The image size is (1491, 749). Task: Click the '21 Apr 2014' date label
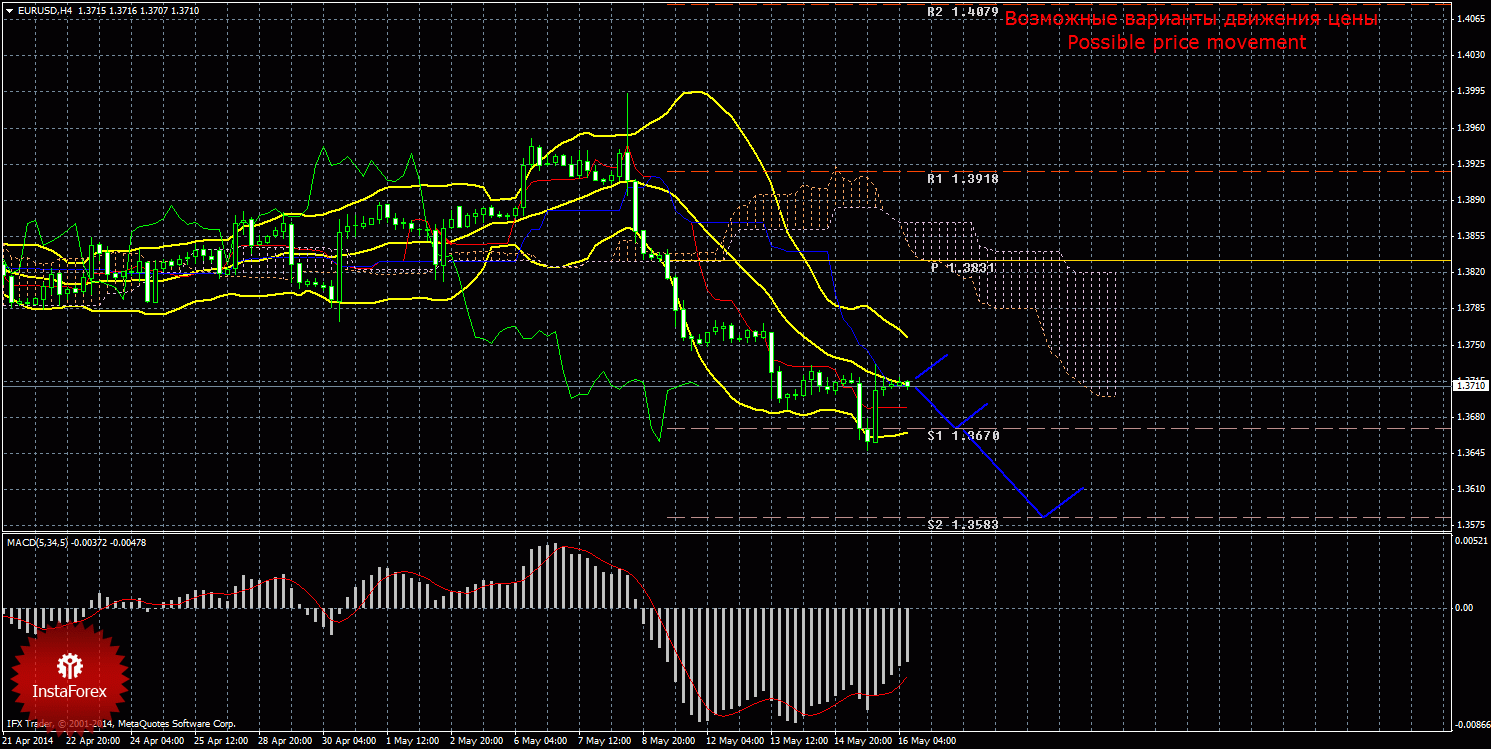[29, 741]
